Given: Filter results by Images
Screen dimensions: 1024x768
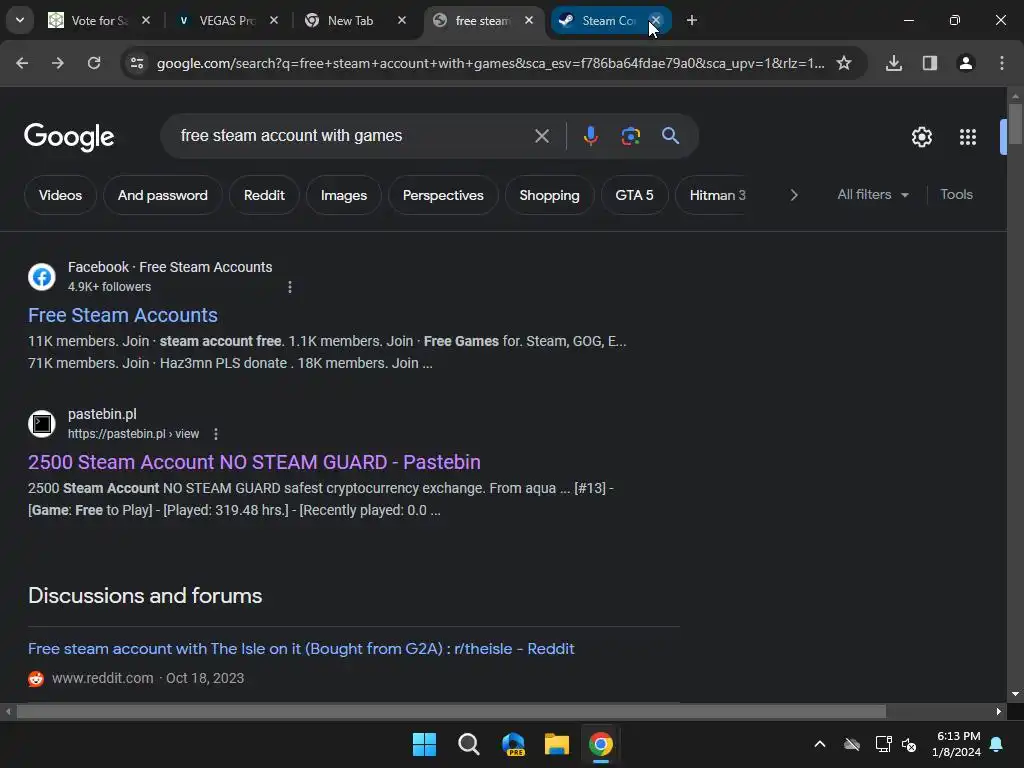Looking at the screenshot, I should (344, 195).
